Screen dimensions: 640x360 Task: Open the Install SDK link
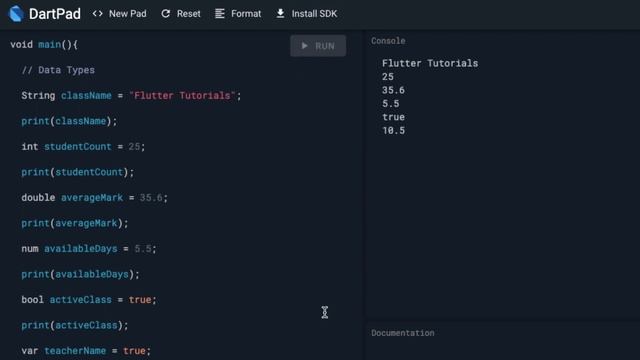[307, 13]
